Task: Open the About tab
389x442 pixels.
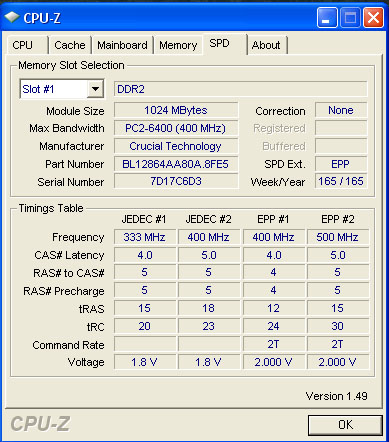Action: [266, 45]
